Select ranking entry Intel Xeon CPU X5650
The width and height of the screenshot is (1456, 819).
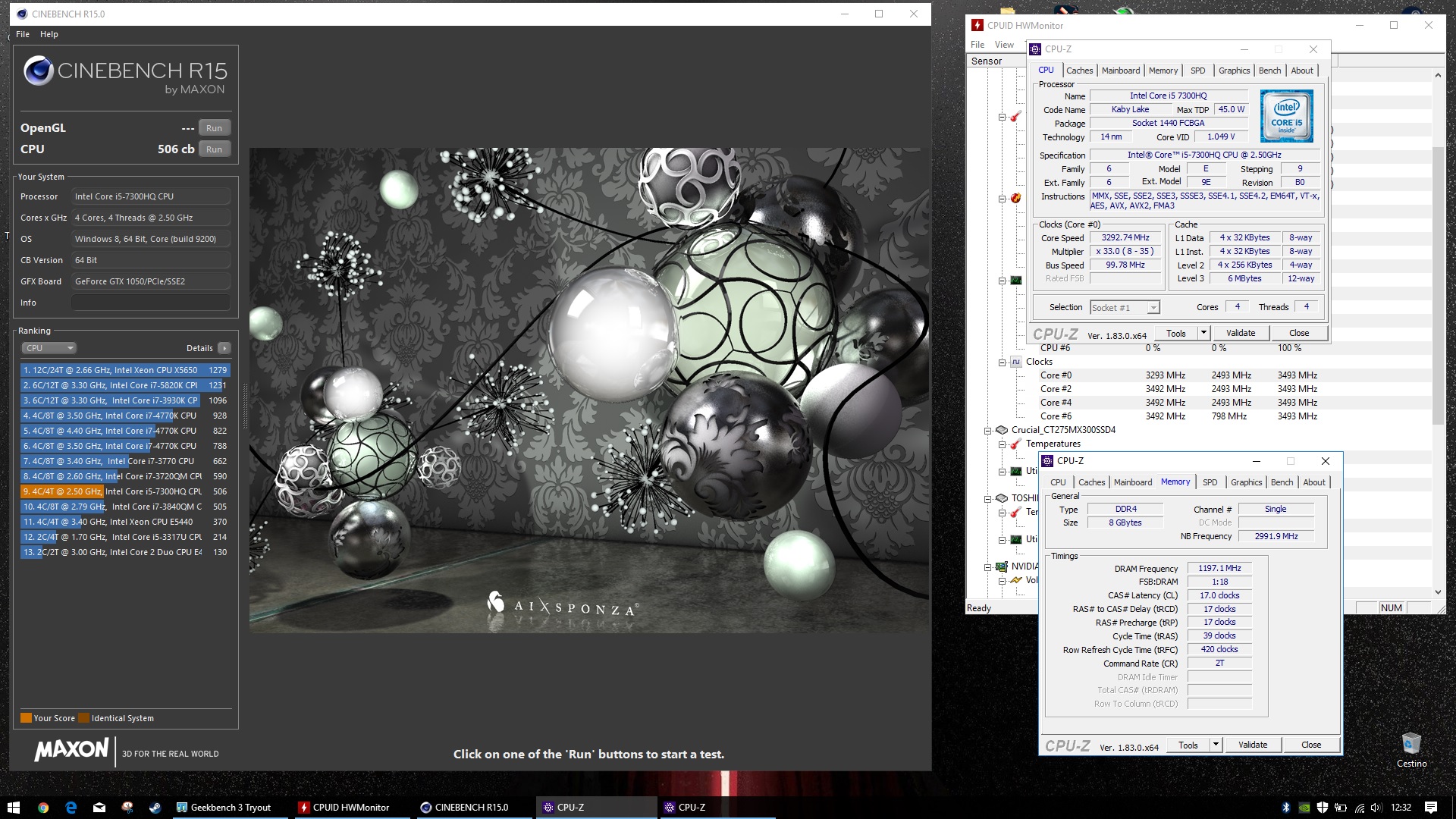pos(125,370)
